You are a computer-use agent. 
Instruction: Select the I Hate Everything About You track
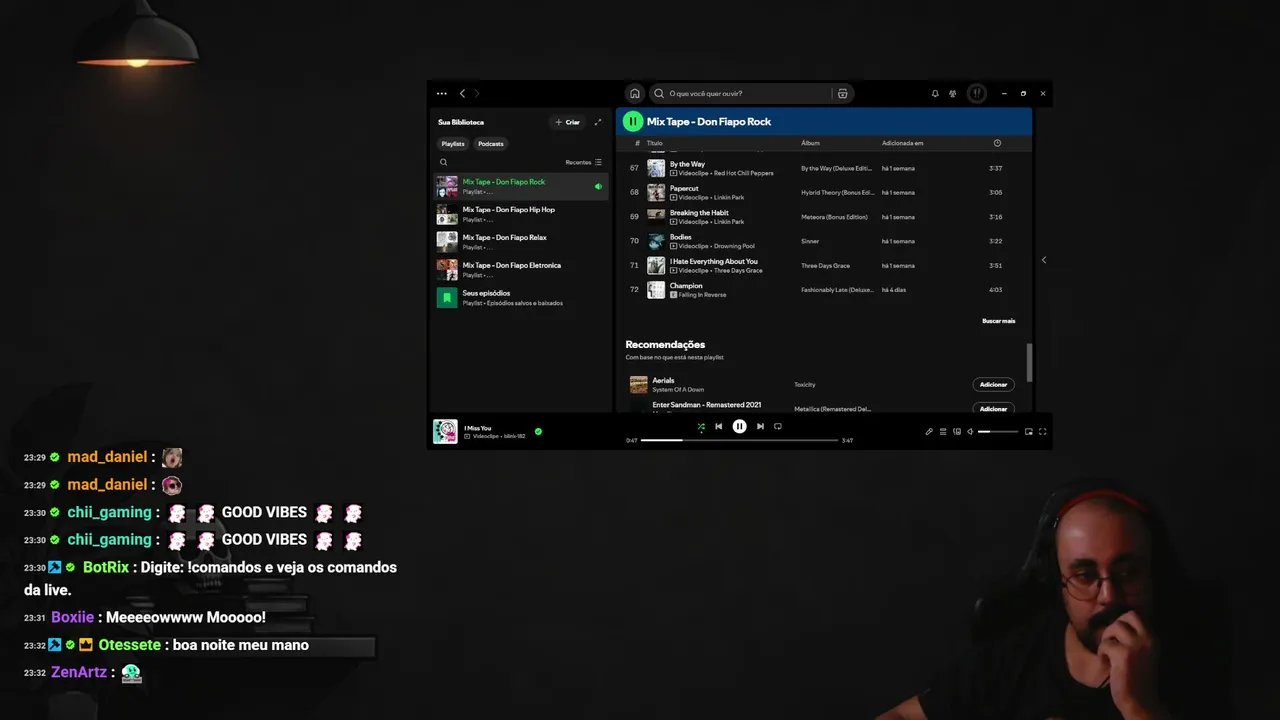pos(823,266)
